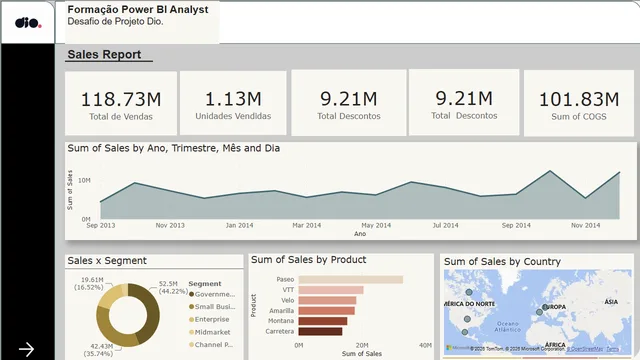Click the Jul 2014 axis label
Screen dimensions: 640x360
click(445, 225)
